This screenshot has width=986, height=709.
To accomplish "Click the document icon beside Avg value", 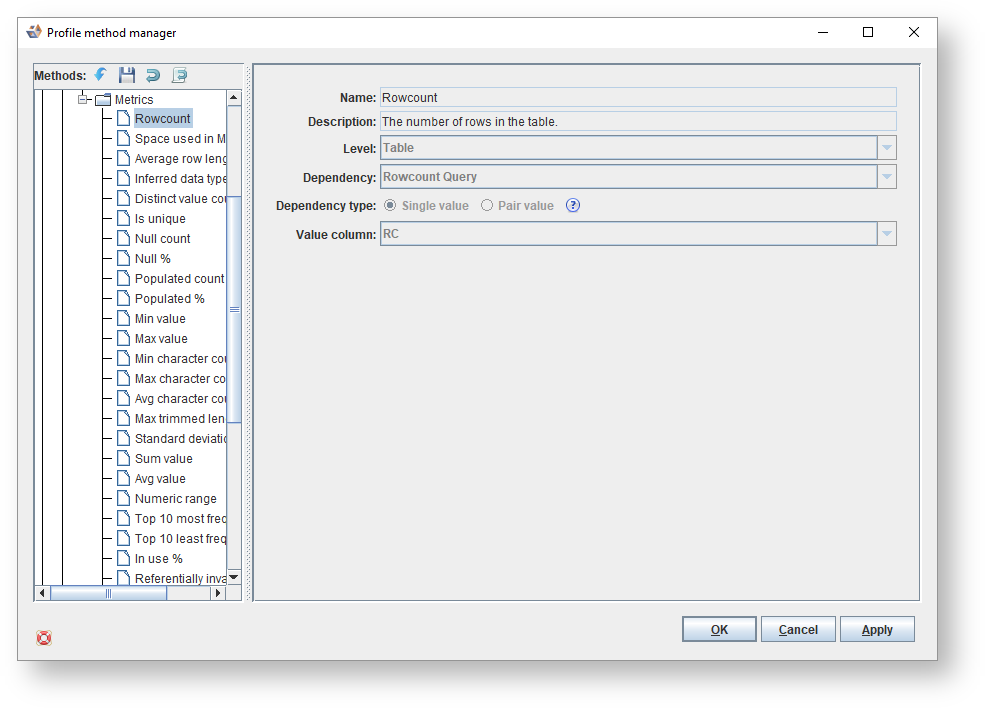I will tap(123, 479).
